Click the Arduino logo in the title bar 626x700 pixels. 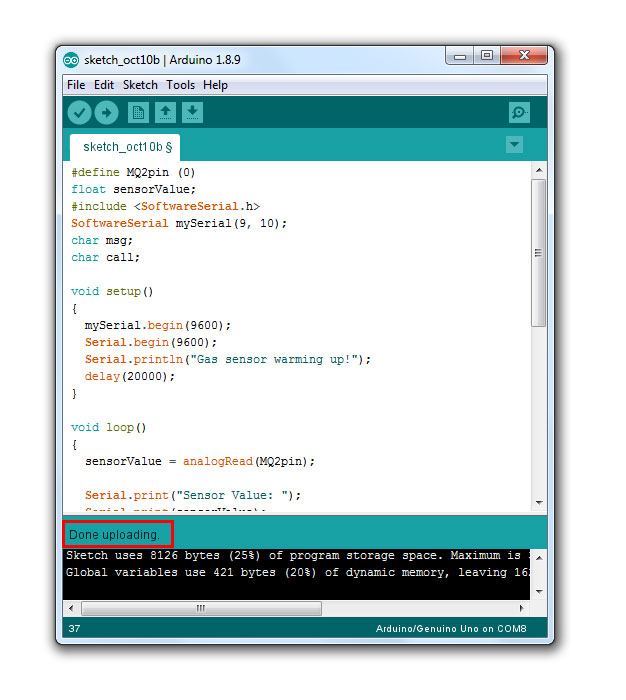(71, 60)
